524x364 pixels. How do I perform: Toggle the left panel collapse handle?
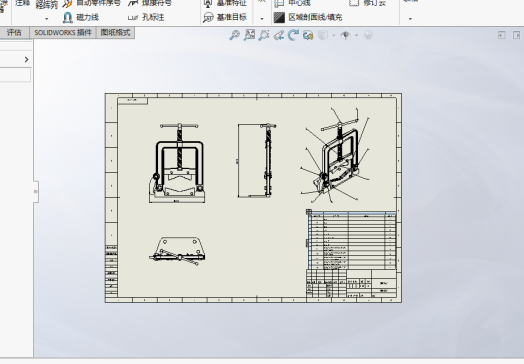click(x=36, y=192)
